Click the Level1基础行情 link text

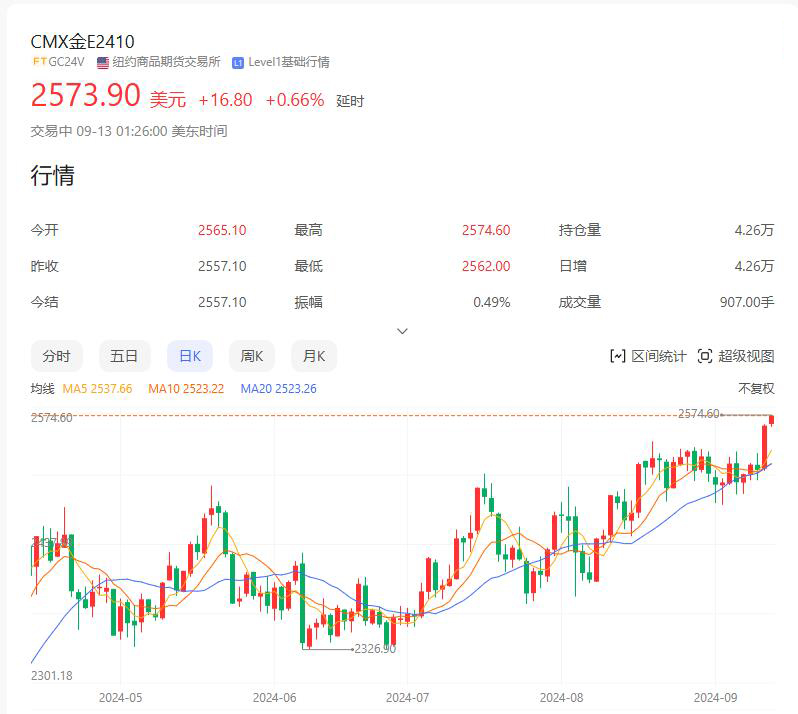289,62
